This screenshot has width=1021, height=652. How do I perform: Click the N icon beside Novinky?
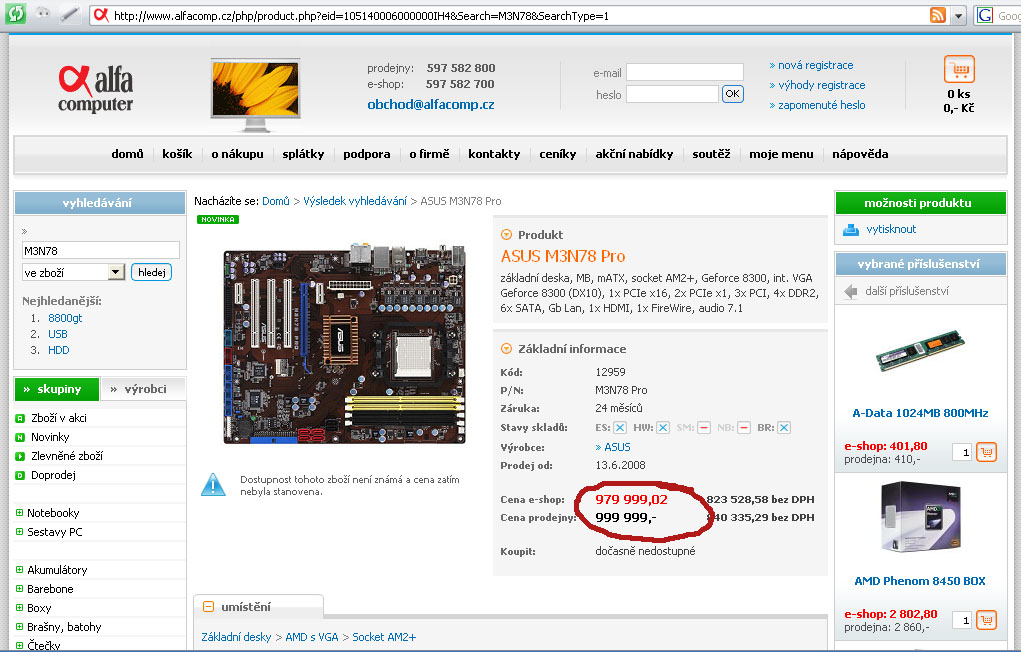pyautogui.click(x=20, y=437)
